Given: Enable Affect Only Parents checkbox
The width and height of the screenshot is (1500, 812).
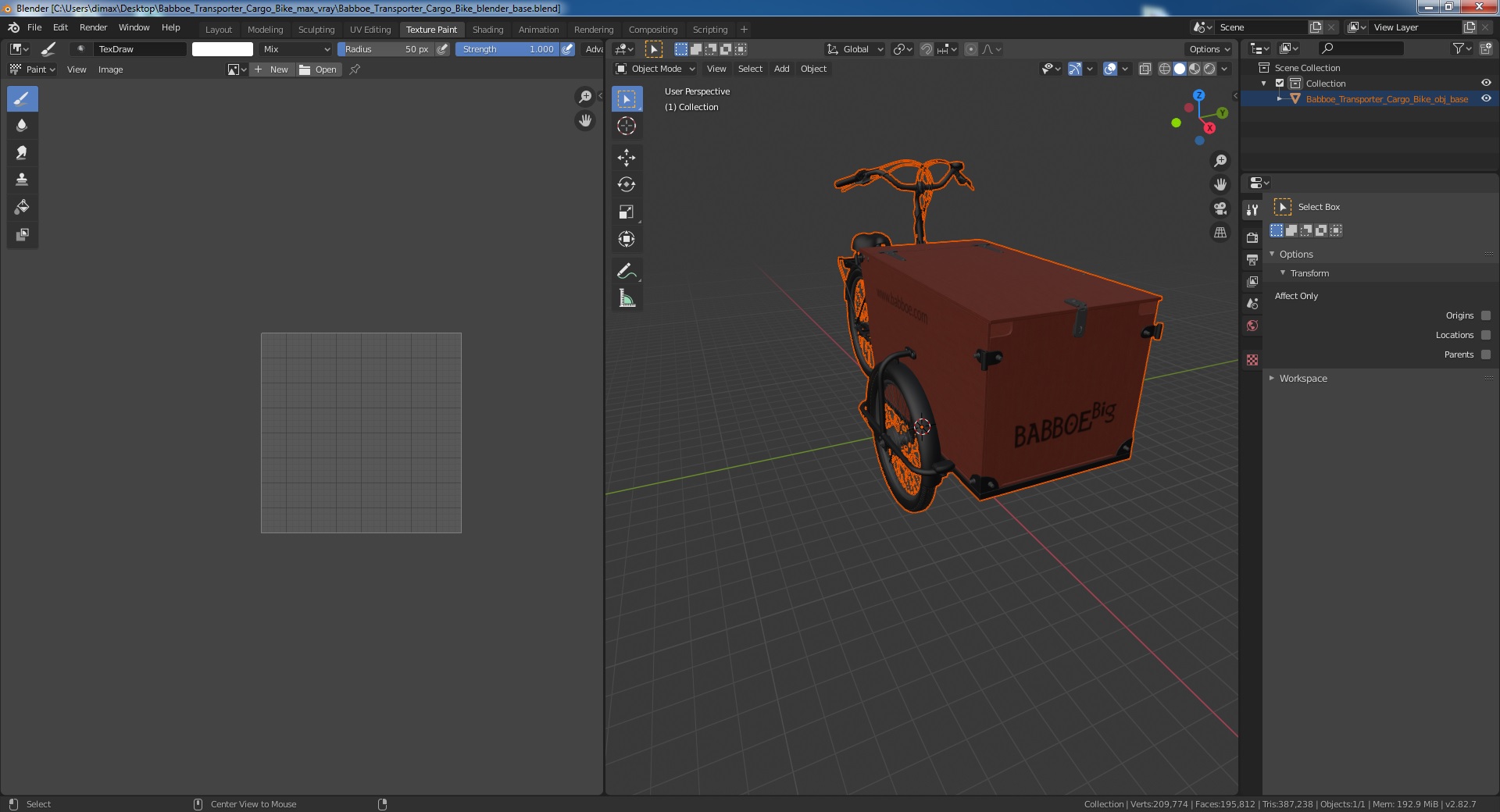Looking at the screenshot, I should 1486,354.
